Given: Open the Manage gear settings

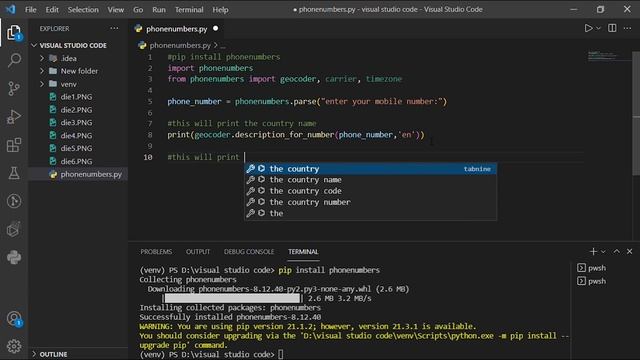Looking at the screenshot, I should (14, 346).
